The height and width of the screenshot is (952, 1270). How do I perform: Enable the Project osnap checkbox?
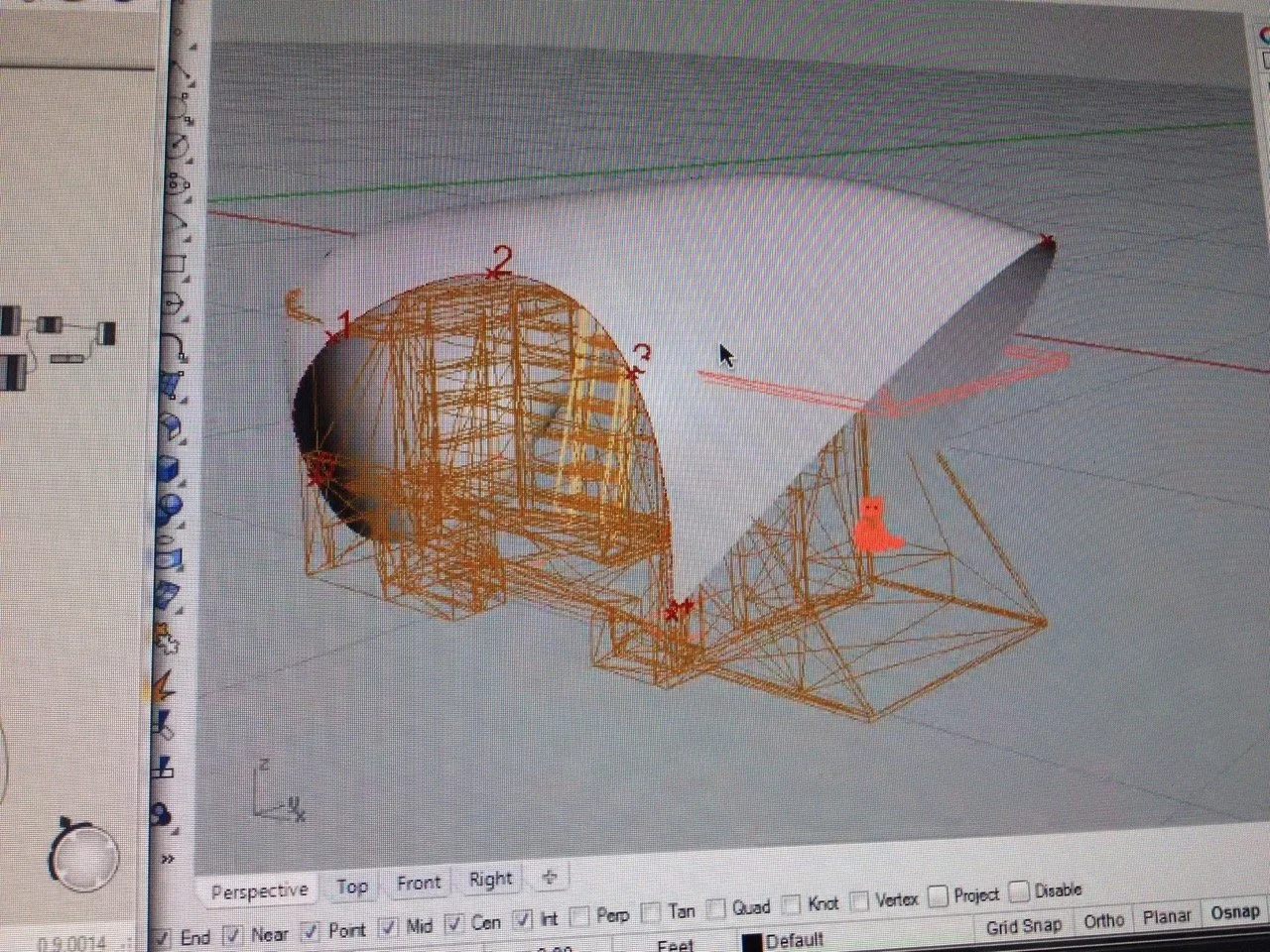click(x=938, y=896)
